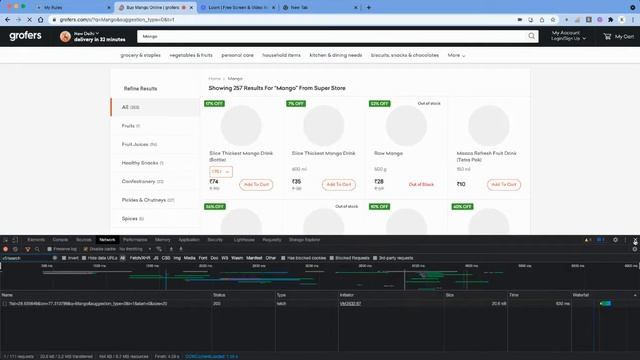Click the DevTools inspect element icon
This screenshot has width=640, height=360.
pyautogui.click(x=6, y=240)
